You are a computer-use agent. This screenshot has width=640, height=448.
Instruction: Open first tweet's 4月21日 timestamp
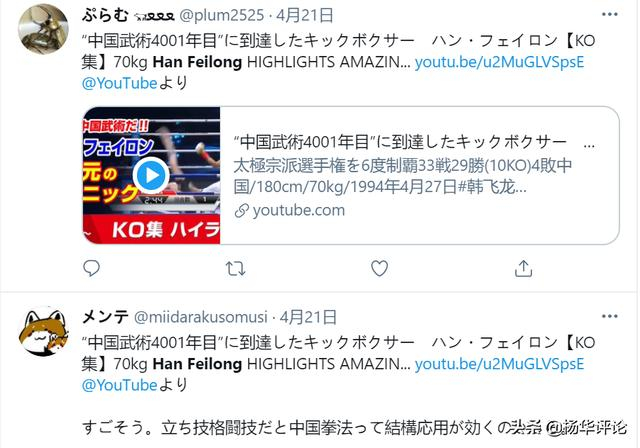click(x=304, y=16)
